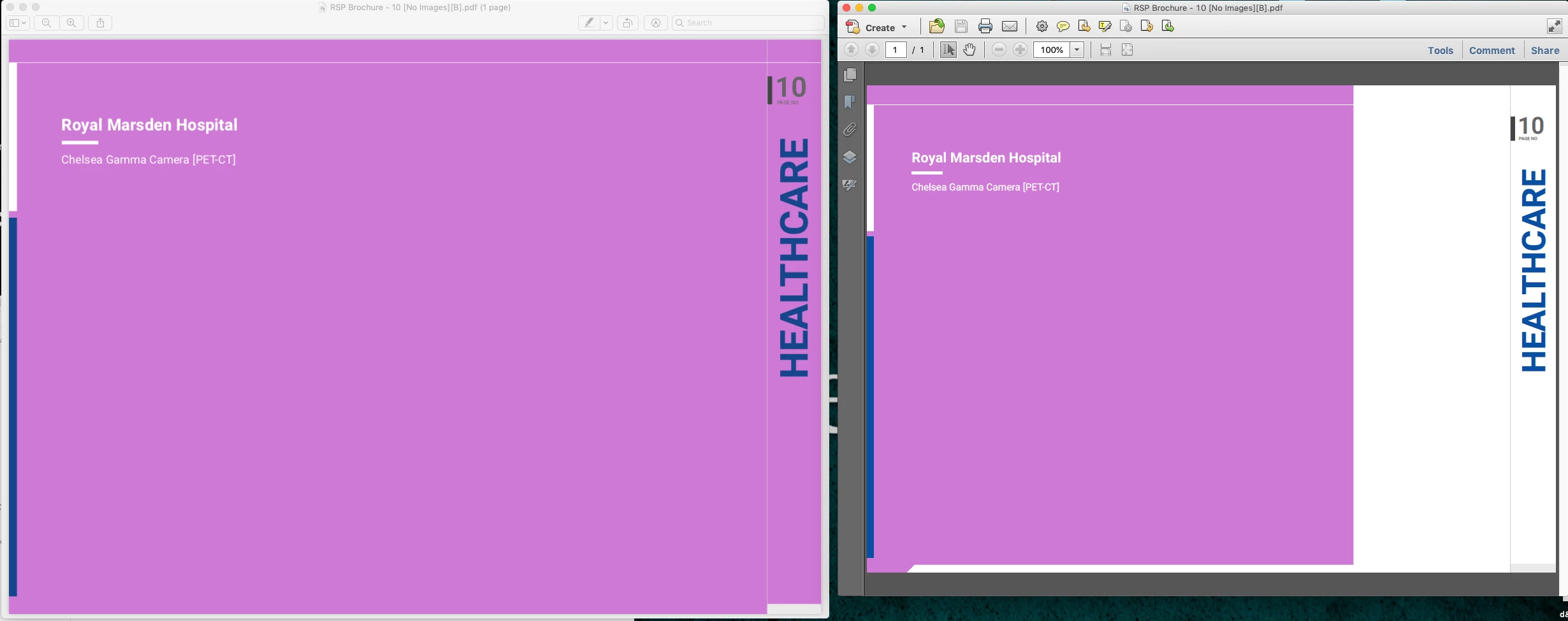Viewport: 1568px width, 621px height.
Task: Activate the highlight pen in Preview
Action: coord(589,23)
